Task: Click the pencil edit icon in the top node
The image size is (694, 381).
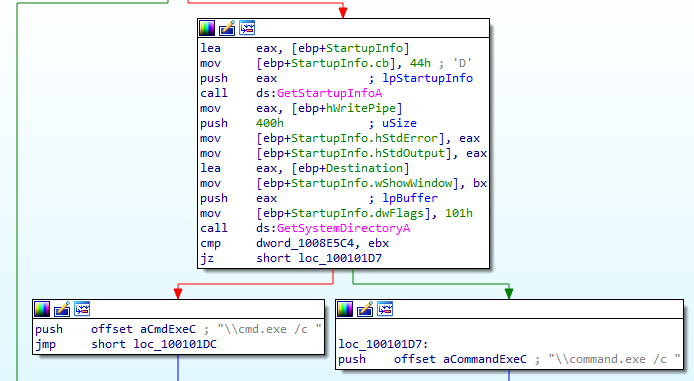Action: tap(227, 28)
